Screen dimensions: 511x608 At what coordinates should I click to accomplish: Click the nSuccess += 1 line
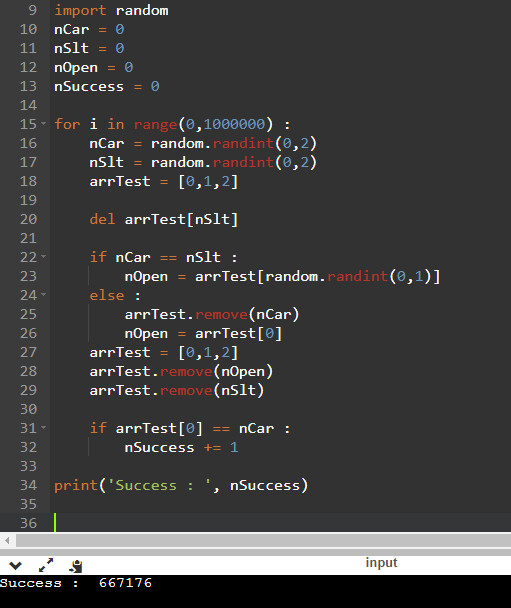click(181, 447)
